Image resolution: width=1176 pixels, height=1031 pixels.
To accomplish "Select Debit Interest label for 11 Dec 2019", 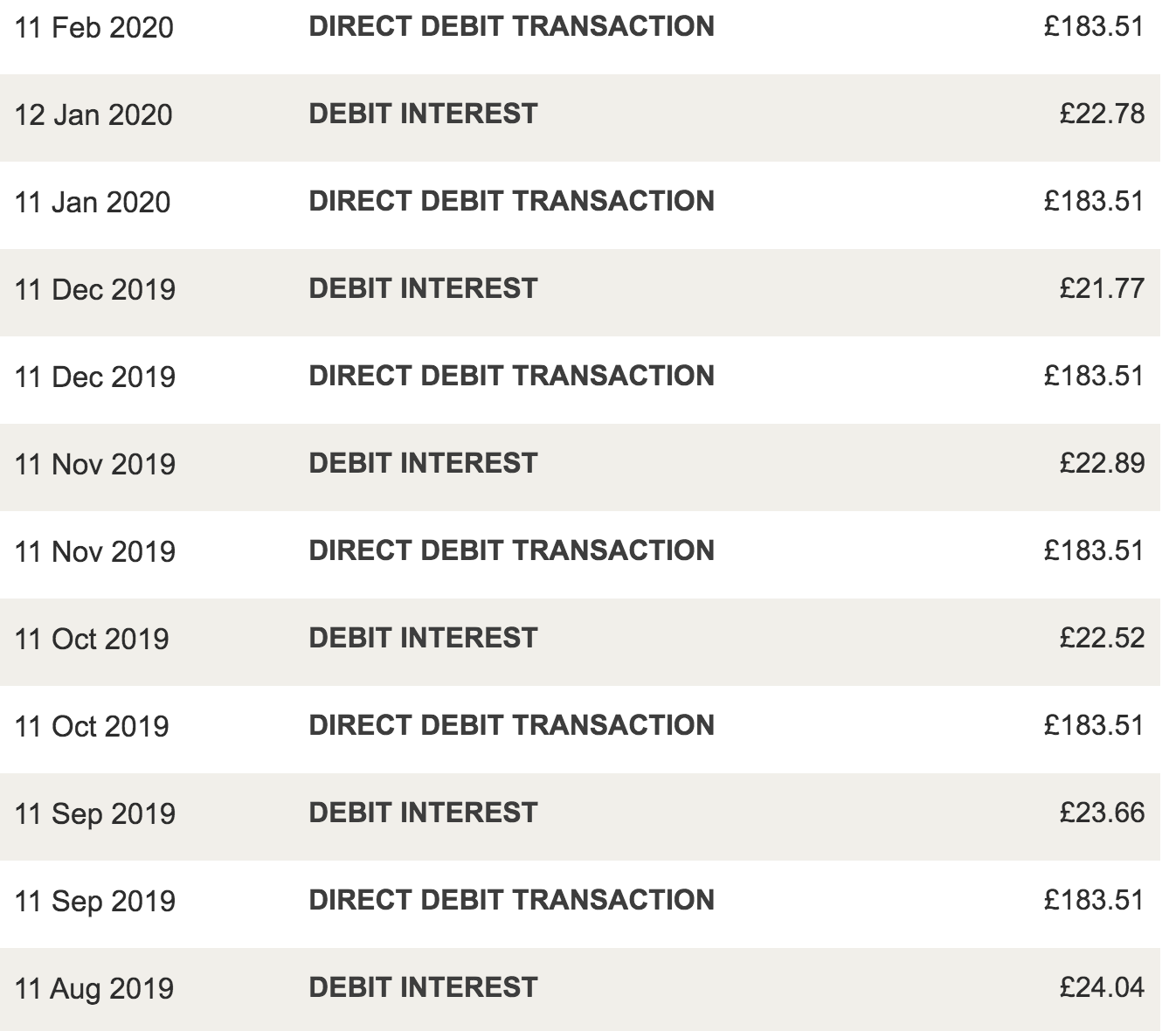I will pyautogui.click(x=423, y=289).
